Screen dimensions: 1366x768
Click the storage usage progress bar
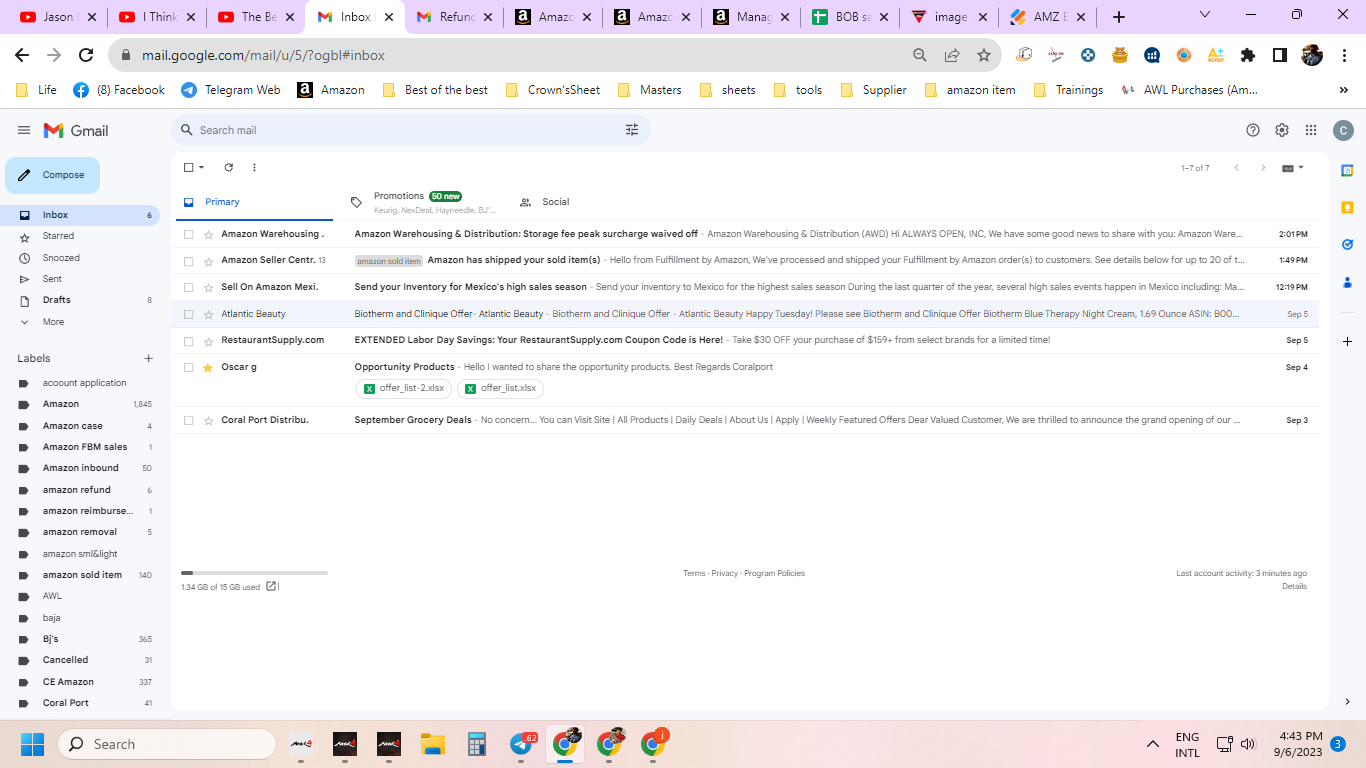pyautogui.click(x=254, y=573)
